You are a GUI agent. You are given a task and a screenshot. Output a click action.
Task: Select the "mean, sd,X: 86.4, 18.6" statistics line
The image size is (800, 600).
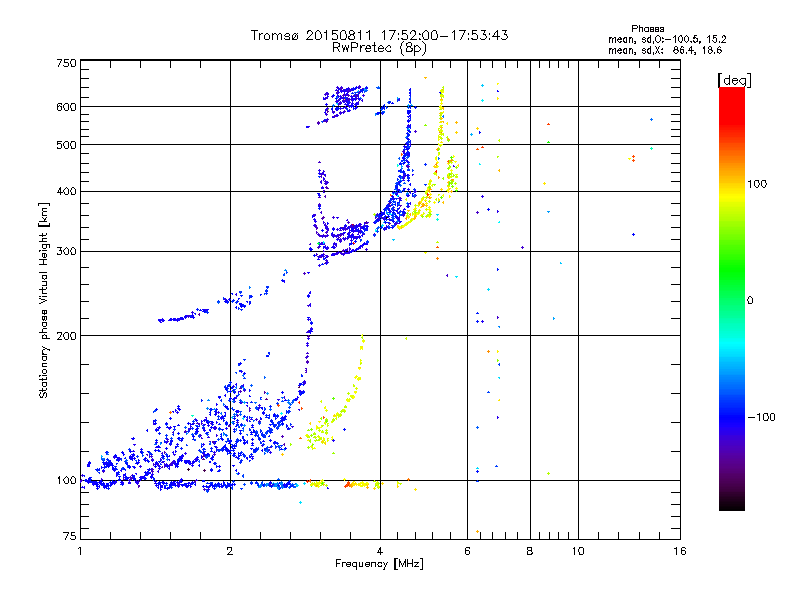665,50
